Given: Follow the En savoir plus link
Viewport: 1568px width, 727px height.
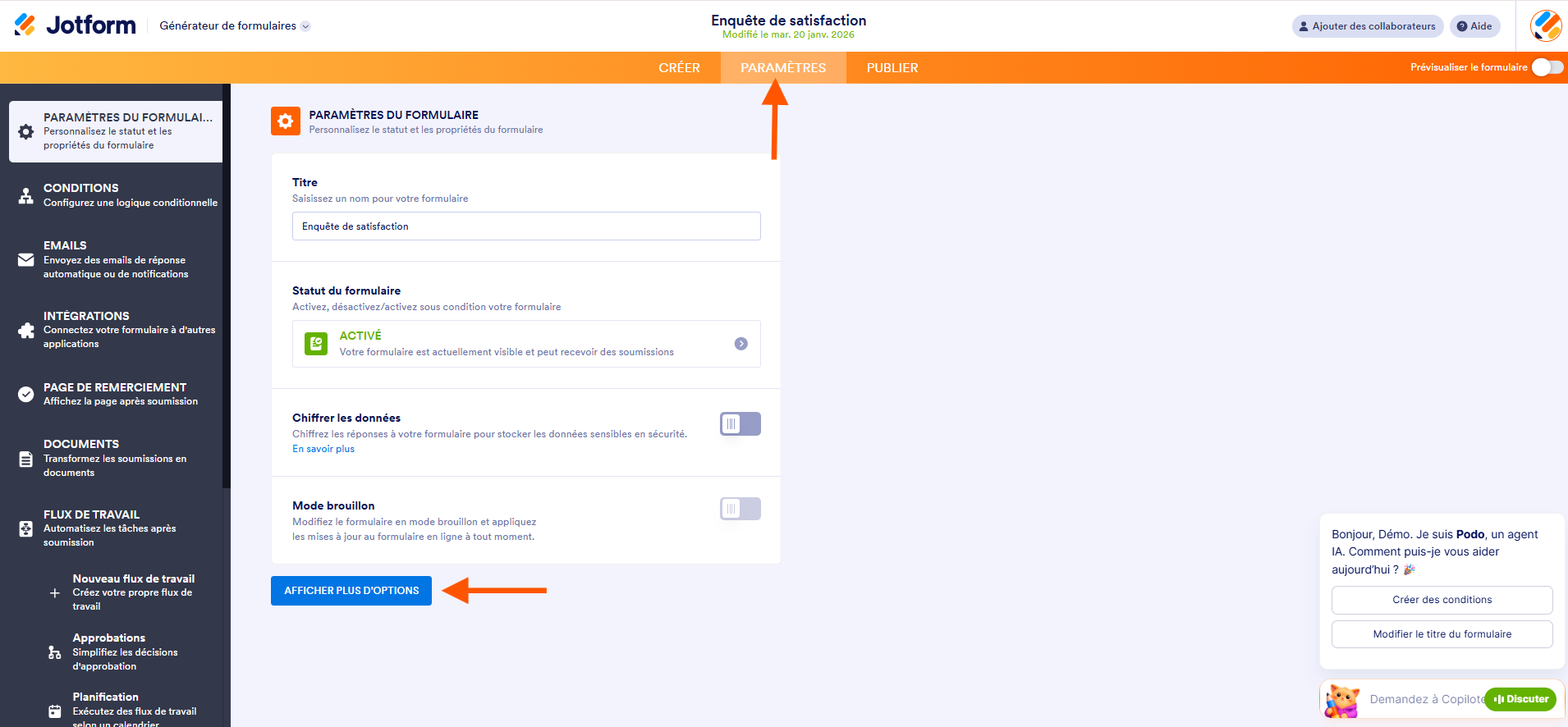Looking at the screenshot, I should tap(323, 449).
